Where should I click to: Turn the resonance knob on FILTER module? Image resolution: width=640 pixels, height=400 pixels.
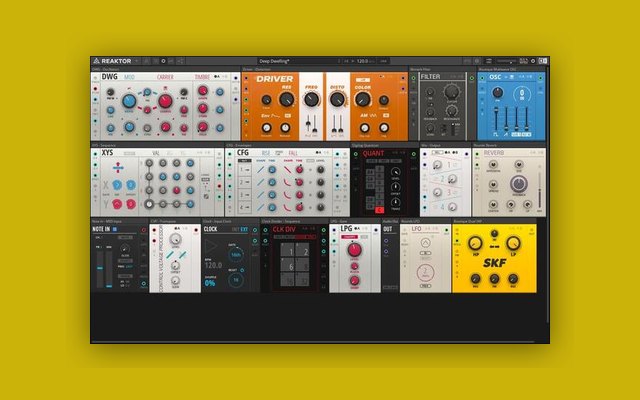point(451,111)
